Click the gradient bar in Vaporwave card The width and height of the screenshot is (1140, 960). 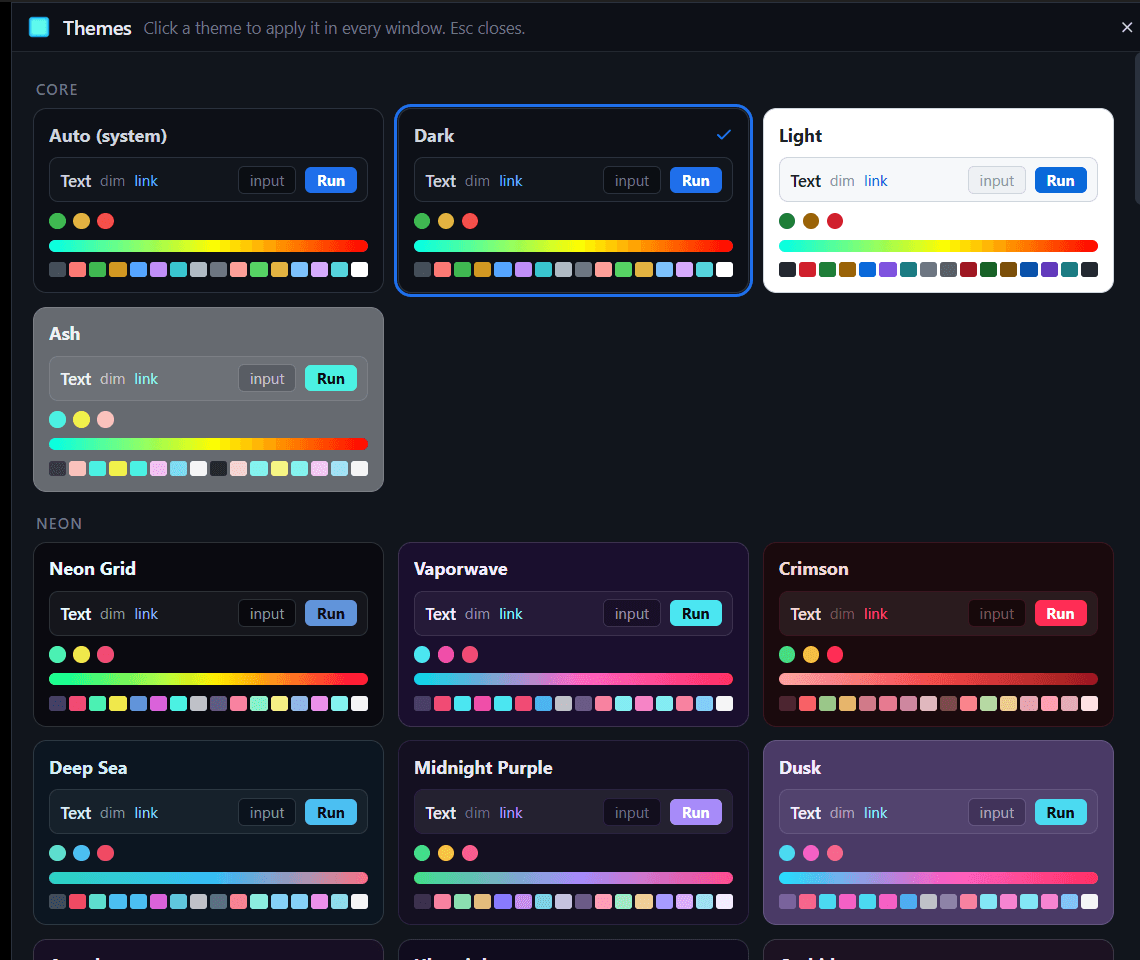(573, 679)
